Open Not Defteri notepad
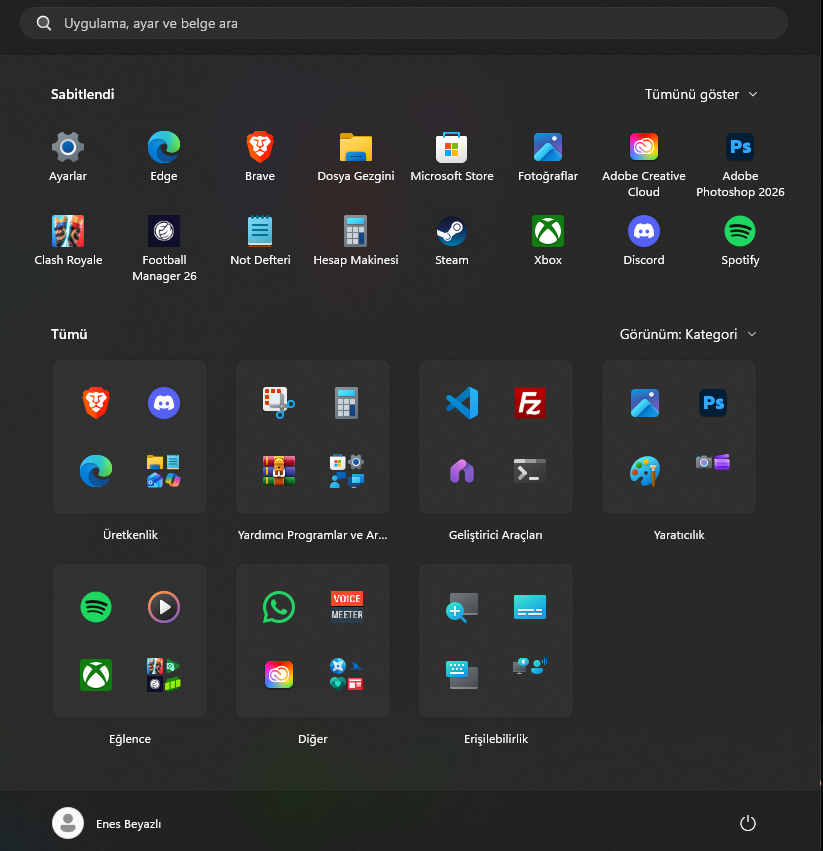Image resolution: width=823 pixels, height=851 pixels. click(260, 241)
